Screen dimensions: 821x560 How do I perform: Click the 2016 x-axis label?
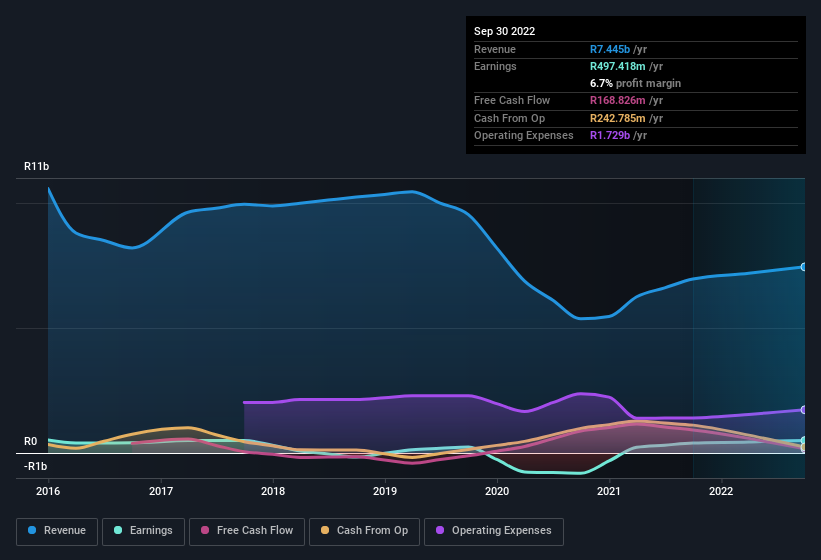pyautogui.click(x=48, y=491)
